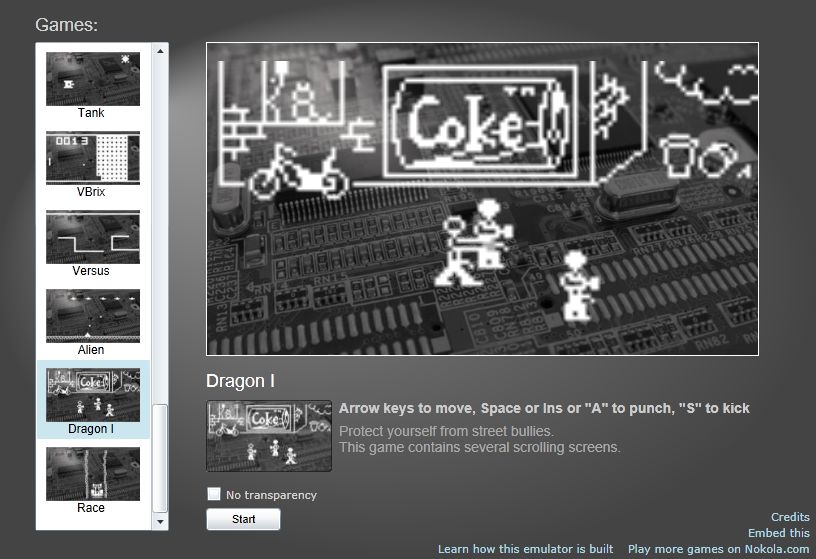The width and height of the screenshot is (816, 559).
Task: Click the small Dragon I preview beside description
Action: (x=269, y=436)
